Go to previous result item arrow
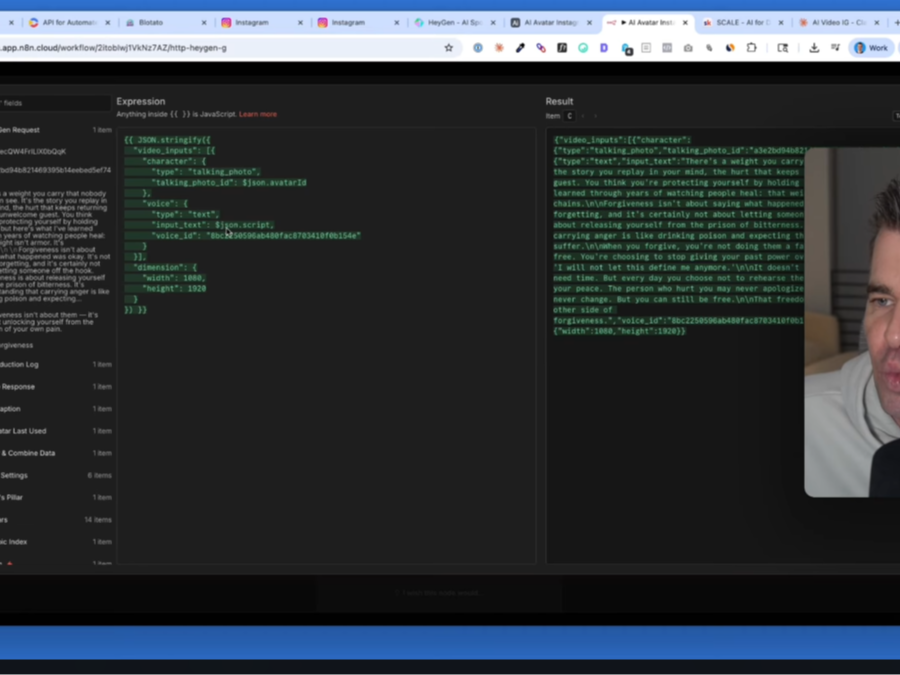The height and width of the screenshot is (675, 900). click(583, 116)
